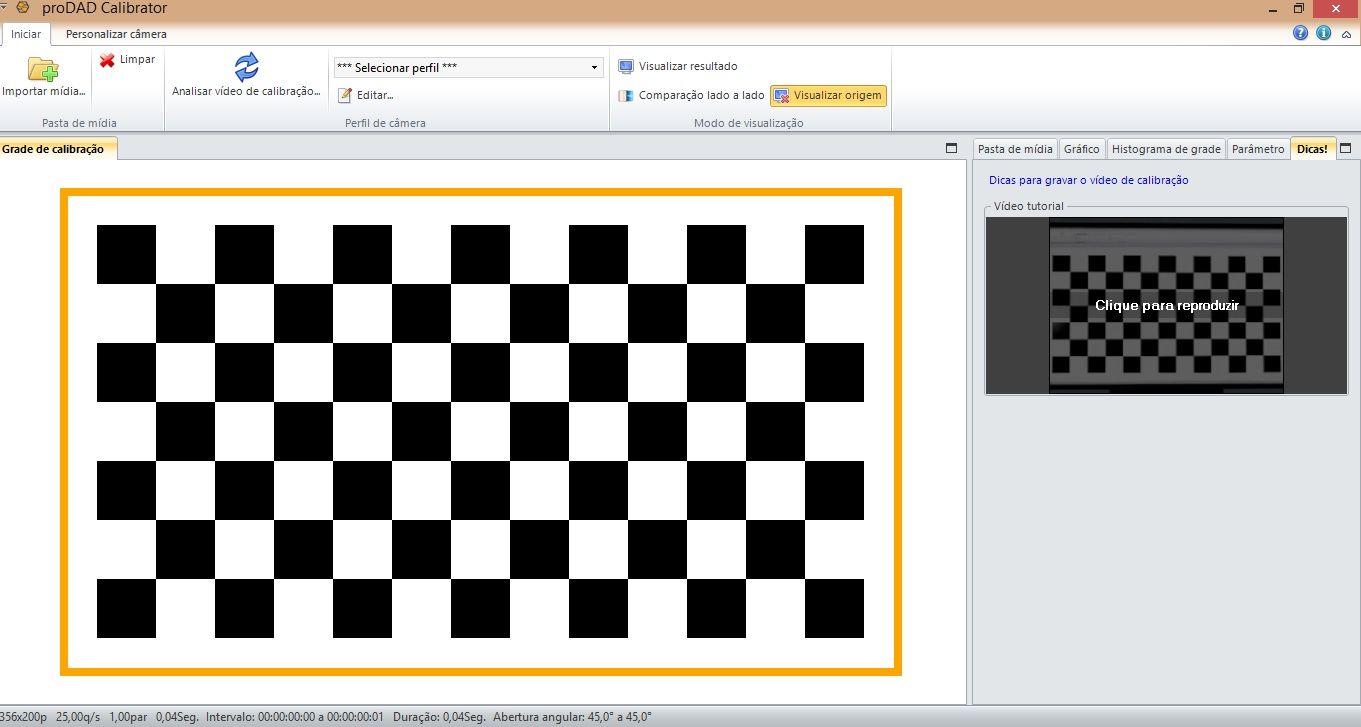Click the blue help question mark icon
This screenshot has width=1361, height=727.
pyautogui.click(x=1300, y=33)
